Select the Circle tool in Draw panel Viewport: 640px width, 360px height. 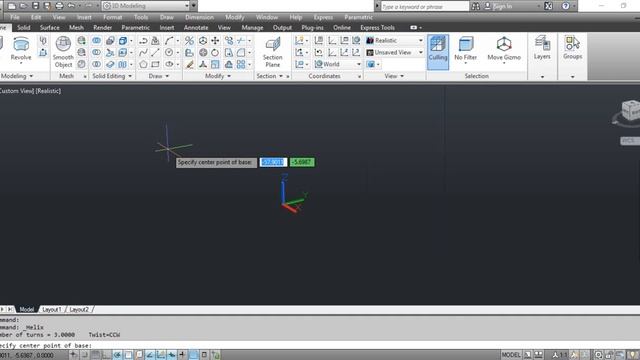[x=169, y=52]
